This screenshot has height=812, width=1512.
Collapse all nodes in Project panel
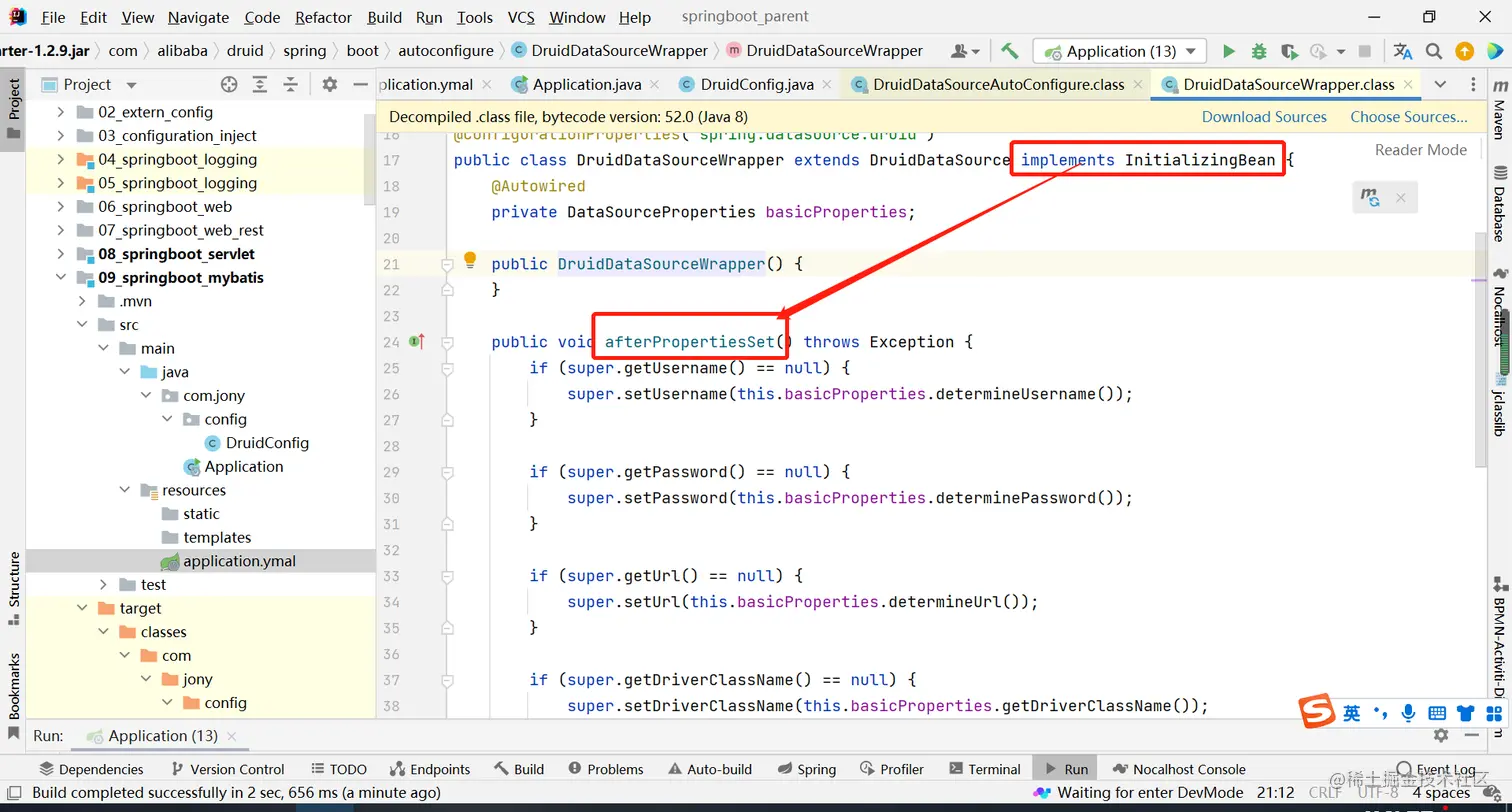(x=290, y=85)
